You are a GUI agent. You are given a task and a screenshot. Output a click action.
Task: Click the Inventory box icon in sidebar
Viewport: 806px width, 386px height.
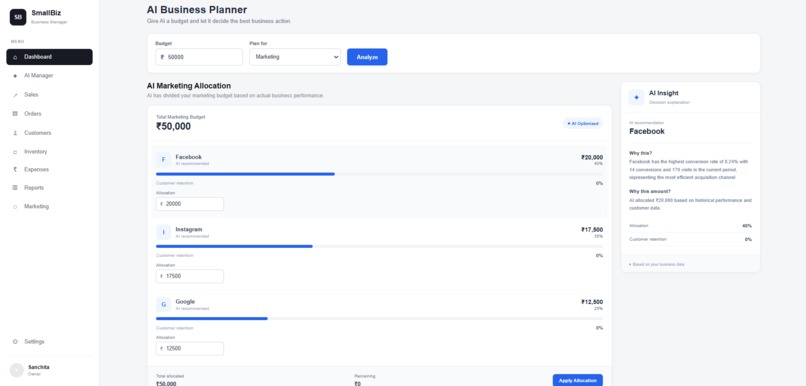[x=15, y=152]
